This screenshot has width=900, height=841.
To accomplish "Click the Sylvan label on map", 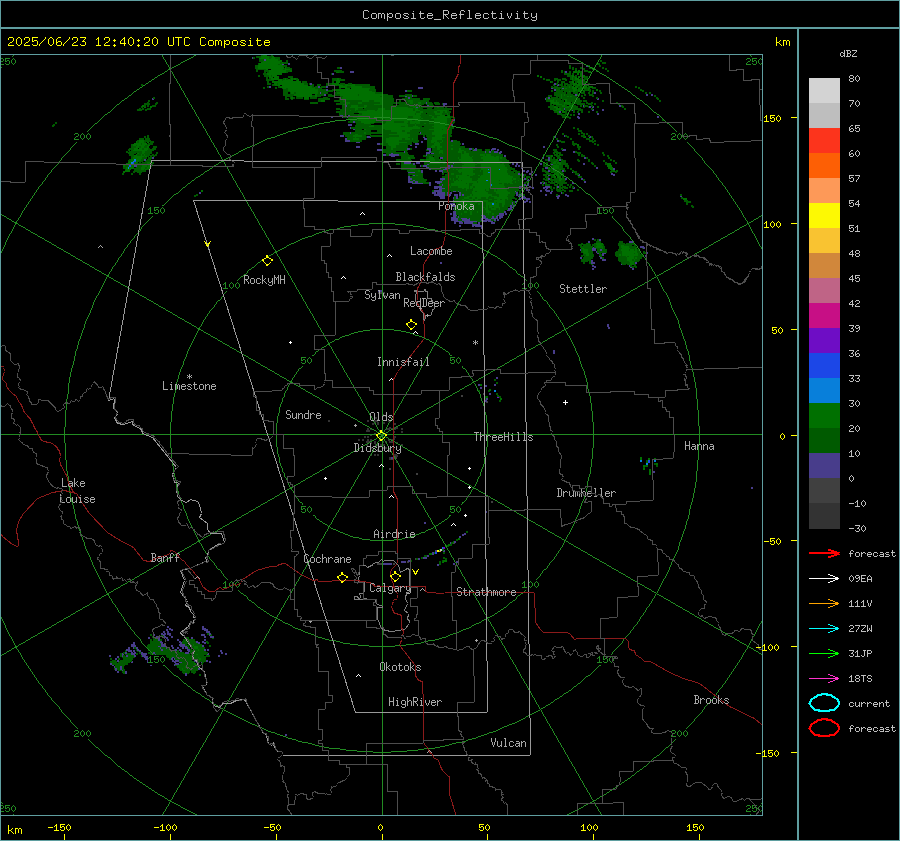I will 382,295.
